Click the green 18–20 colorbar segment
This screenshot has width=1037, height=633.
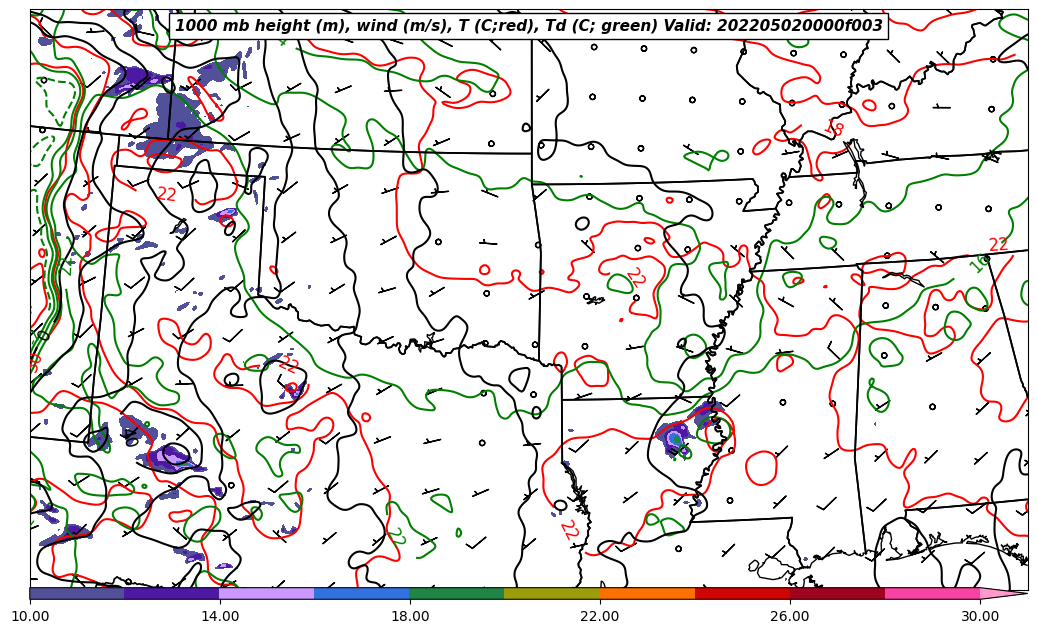[457, 593]
